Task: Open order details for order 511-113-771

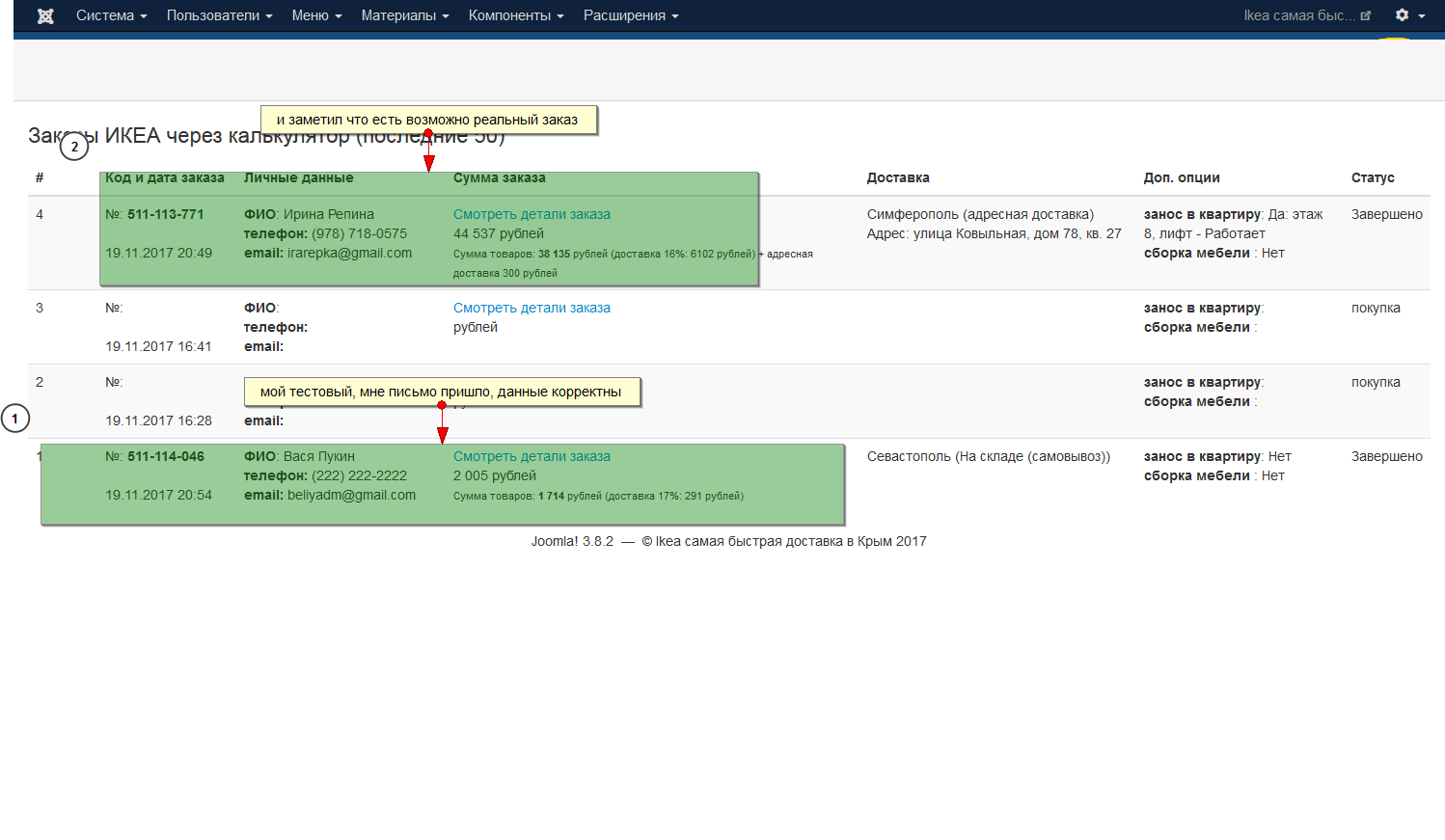Action: tap(532, 214)
